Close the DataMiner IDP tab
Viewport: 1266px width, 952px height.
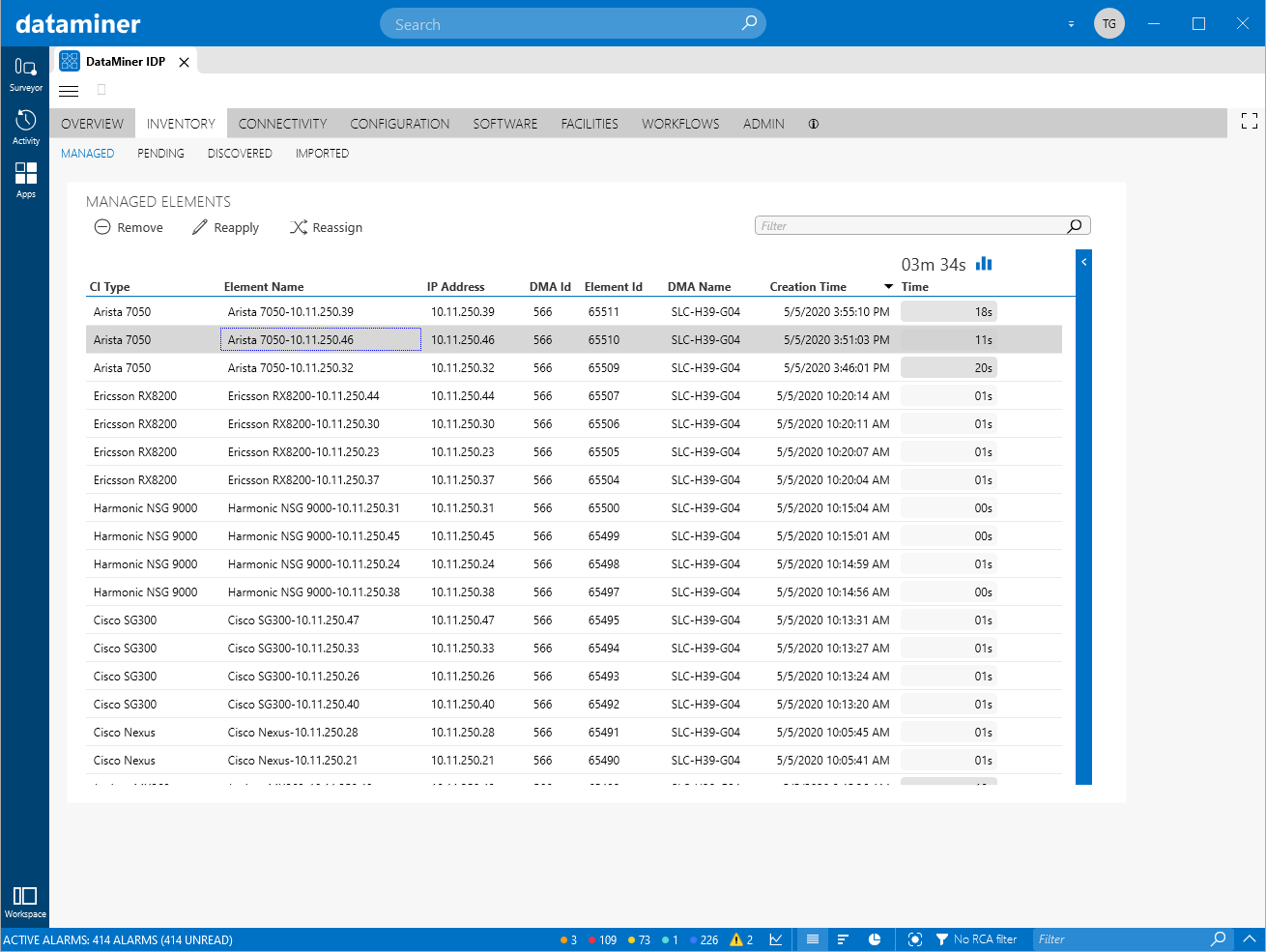pyautogui.click(x=184, y=62)
